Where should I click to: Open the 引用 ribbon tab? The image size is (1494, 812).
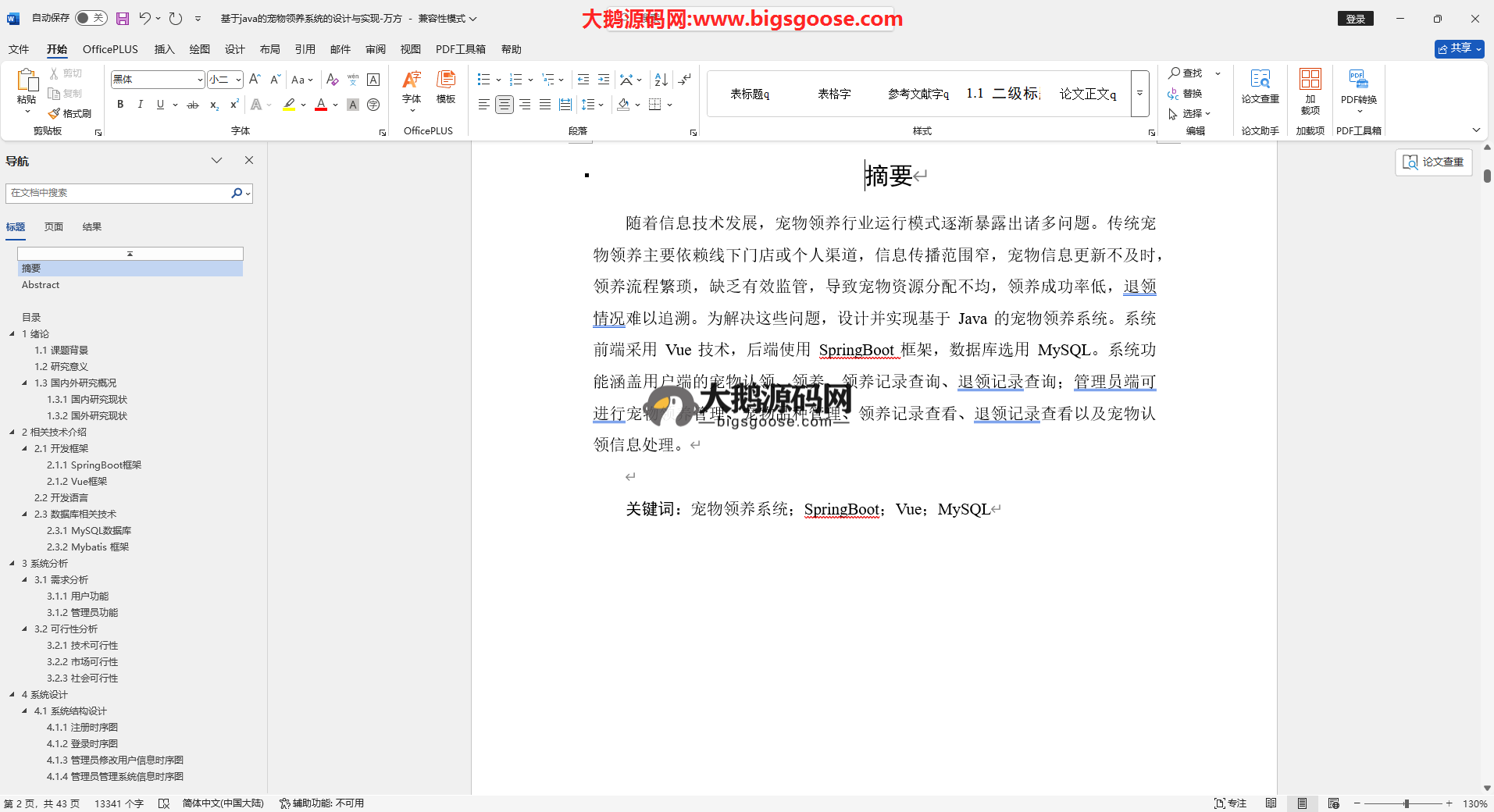point(305,49)
